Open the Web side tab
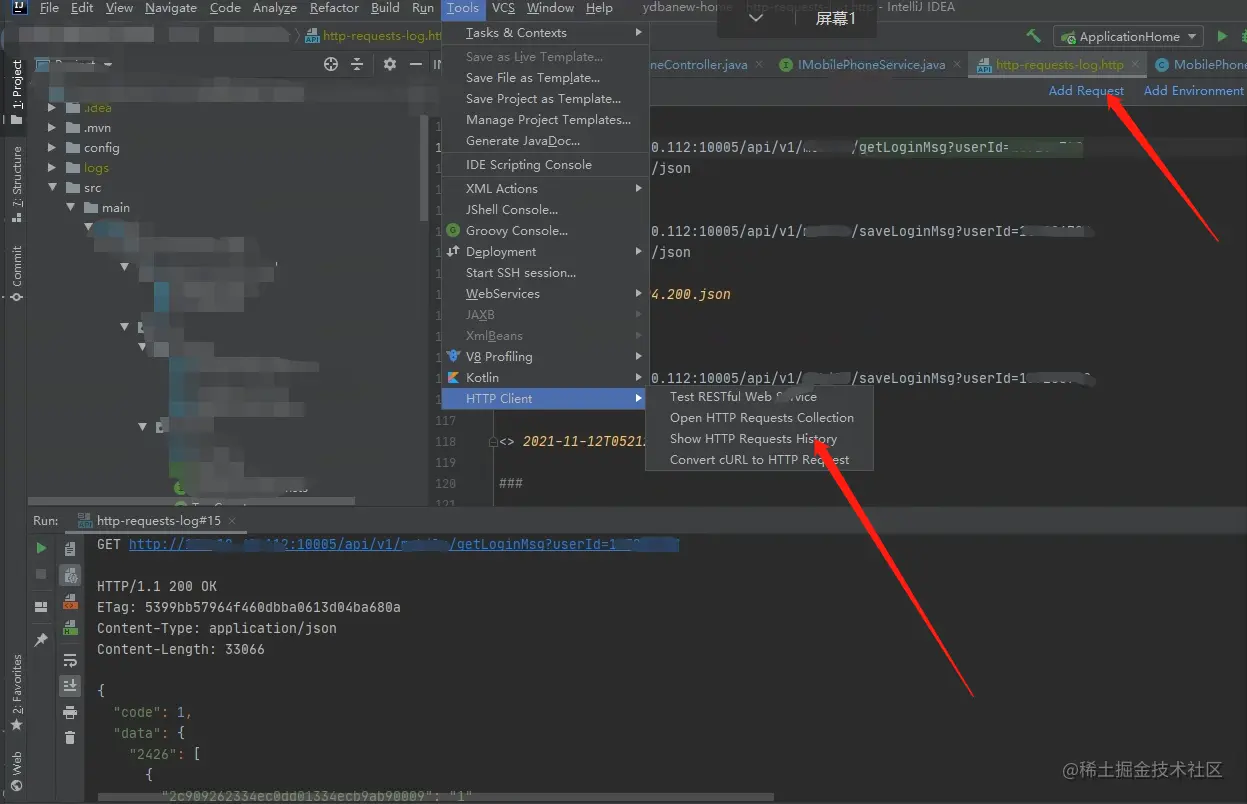Screen dimensions: 1247x804 [16, 771]
